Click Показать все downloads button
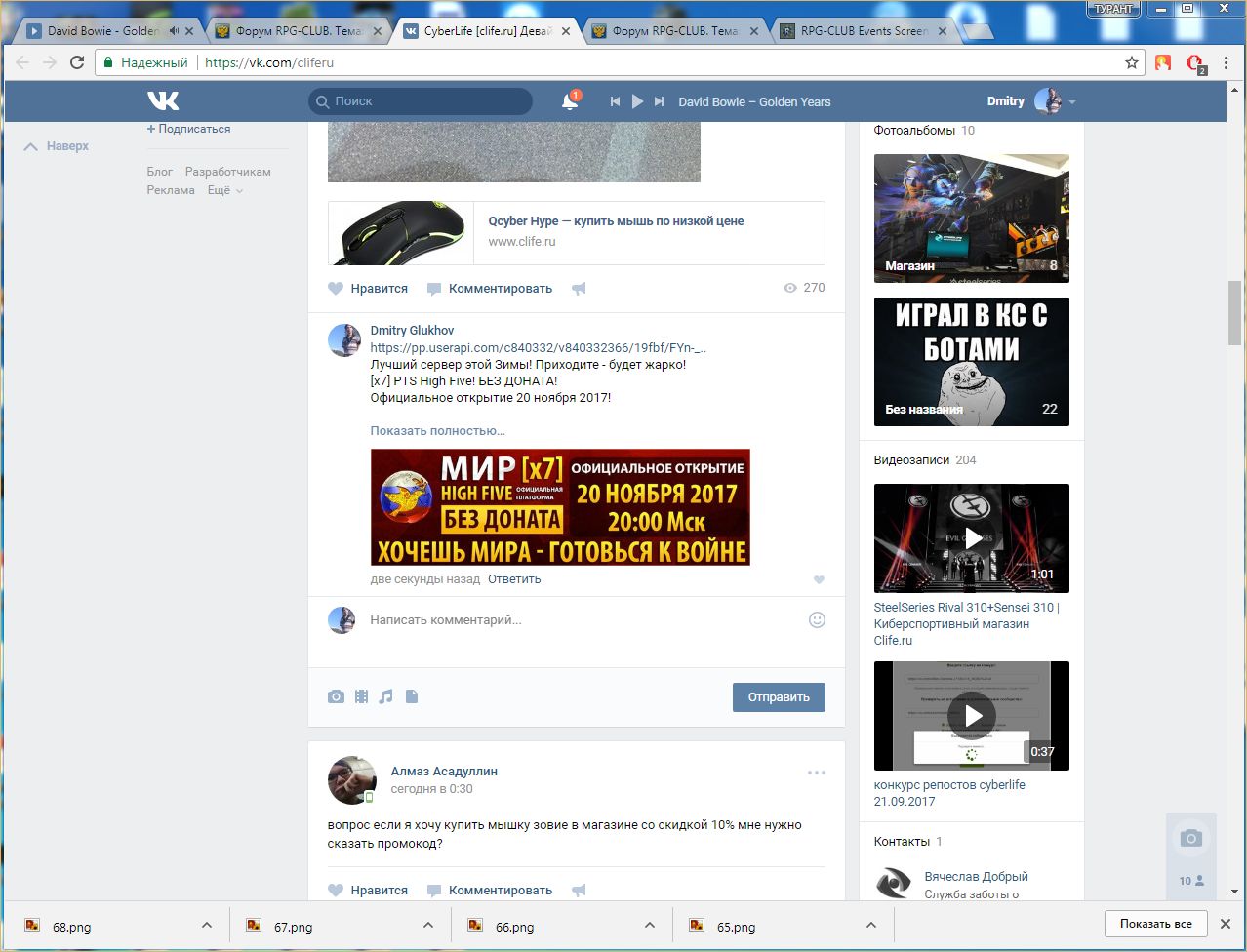The height and width of the screenshot is (952, 1247). pyautogui.click(x=1156, y=924)
